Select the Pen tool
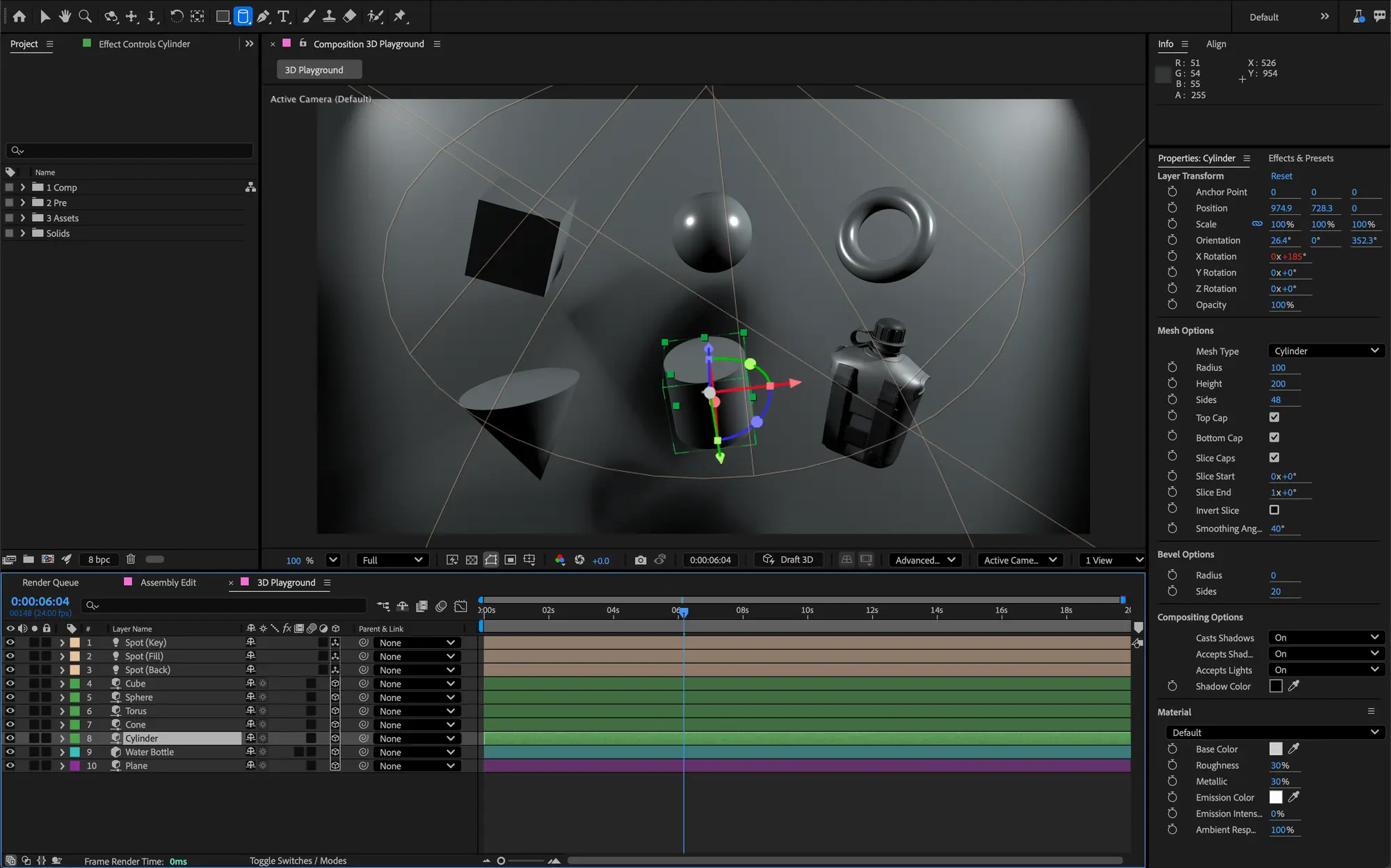1391x868 pixels. 263,16
